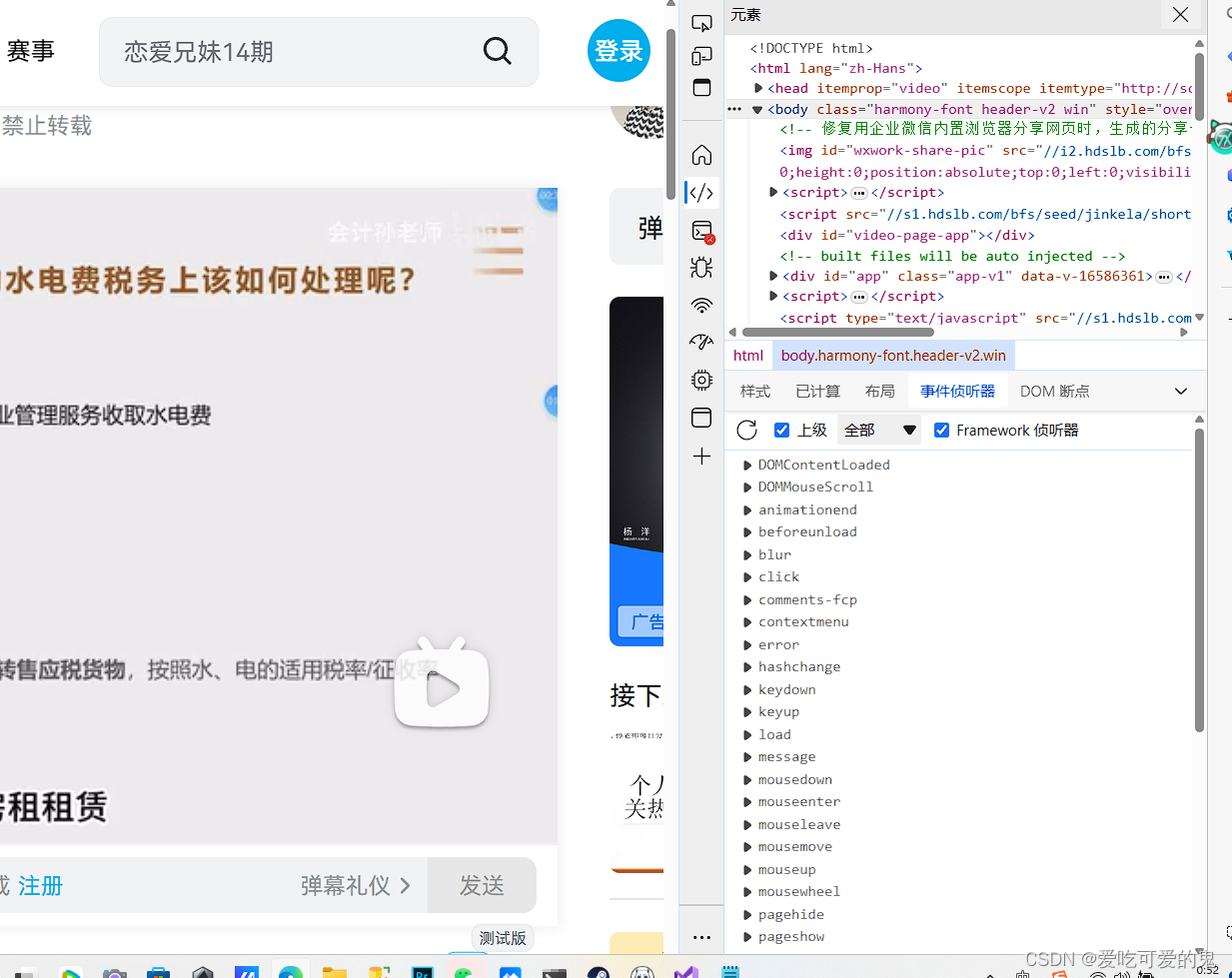This screenshot has height=978, width=1232.
Task: Expand the div id=app node
Action: (773, 276)
